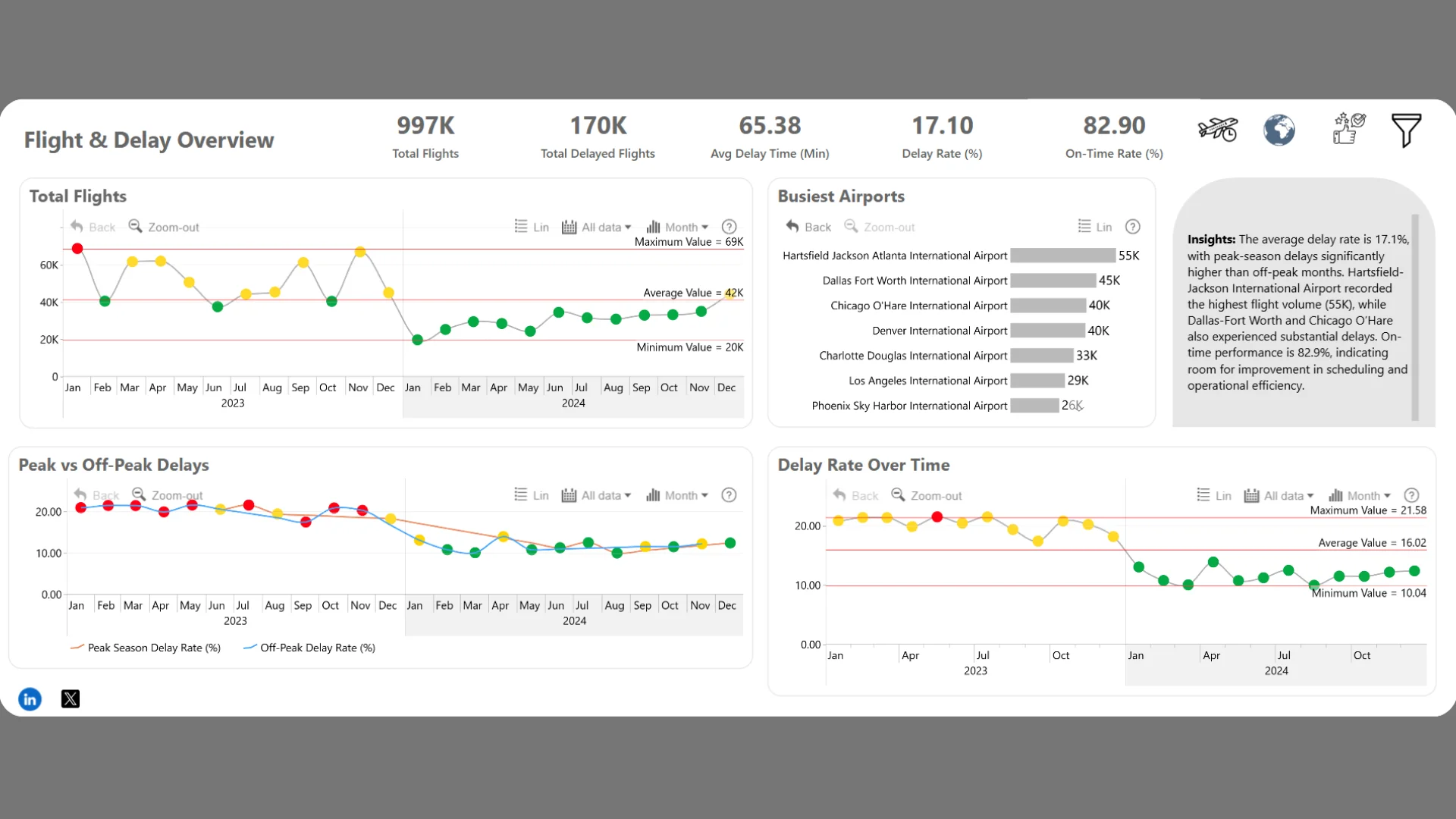Open the LinkedIn profile icon
Screen dimensions: 1456x819
[x=30, y=698]
